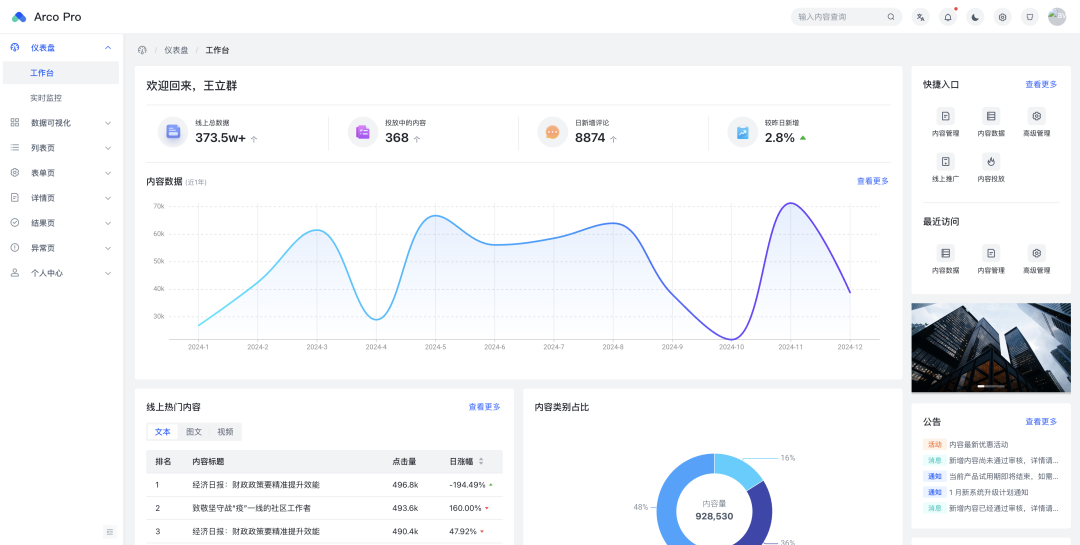The width and height of the screenshot is (1080, 545).
Task: Open page settings gear icon in header
Action: click(1003, 17)
